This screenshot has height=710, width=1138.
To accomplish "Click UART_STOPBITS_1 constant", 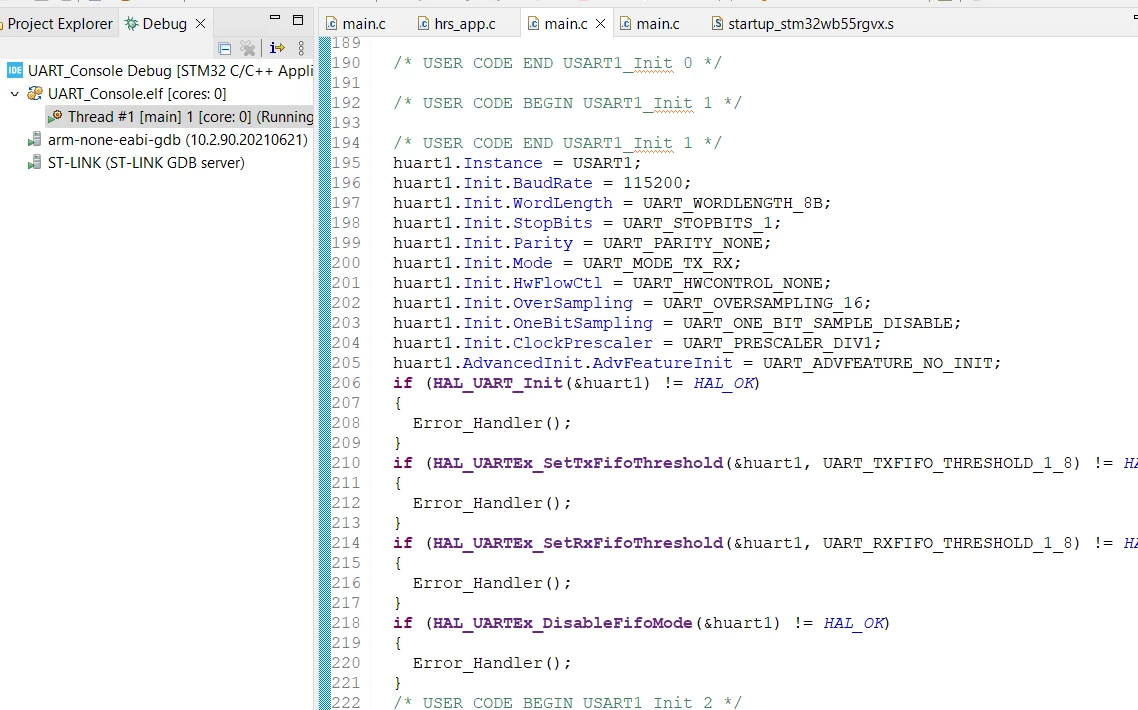I will click(697, 223).
